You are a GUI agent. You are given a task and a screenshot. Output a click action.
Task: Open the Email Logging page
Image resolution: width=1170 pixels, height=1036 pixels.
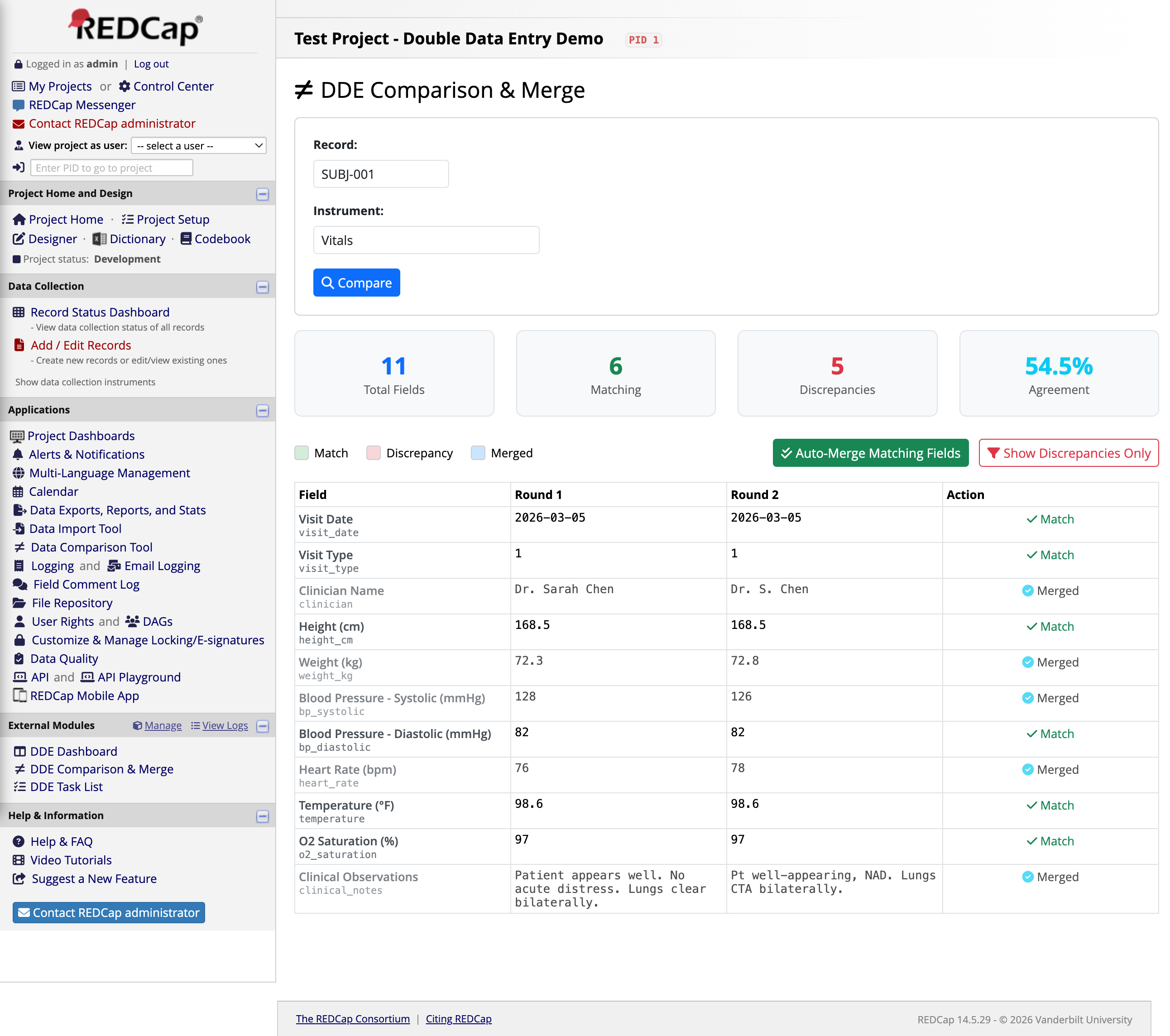point(162,566)
